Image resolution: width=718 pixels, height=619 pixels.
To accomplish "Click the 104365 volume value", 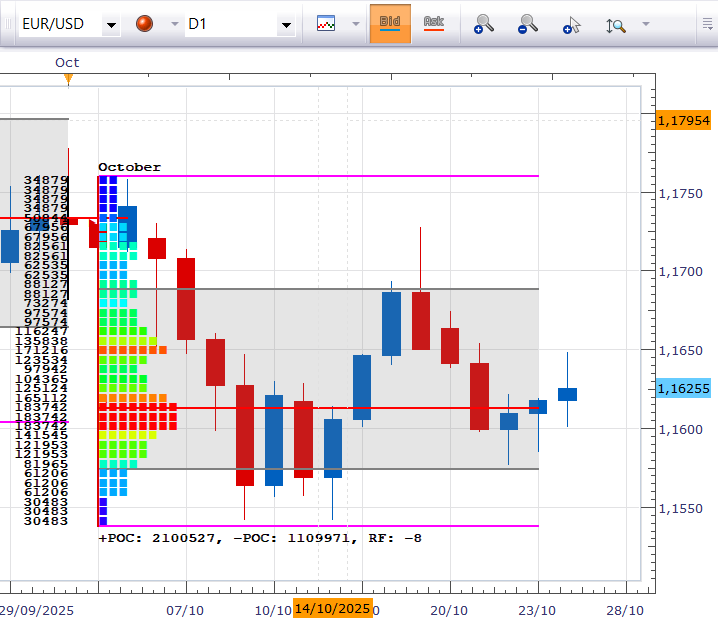I will pos(42,379).
